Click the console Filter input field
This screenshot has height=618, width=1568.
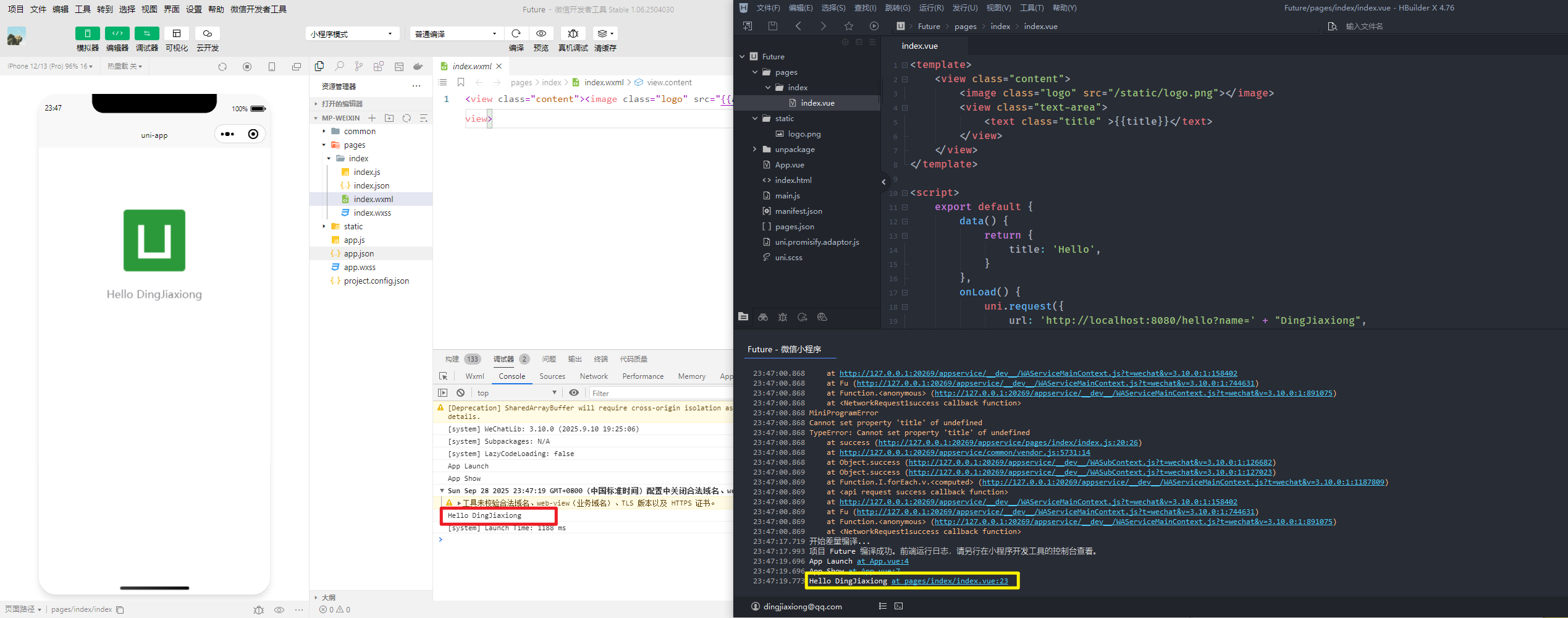660,393
